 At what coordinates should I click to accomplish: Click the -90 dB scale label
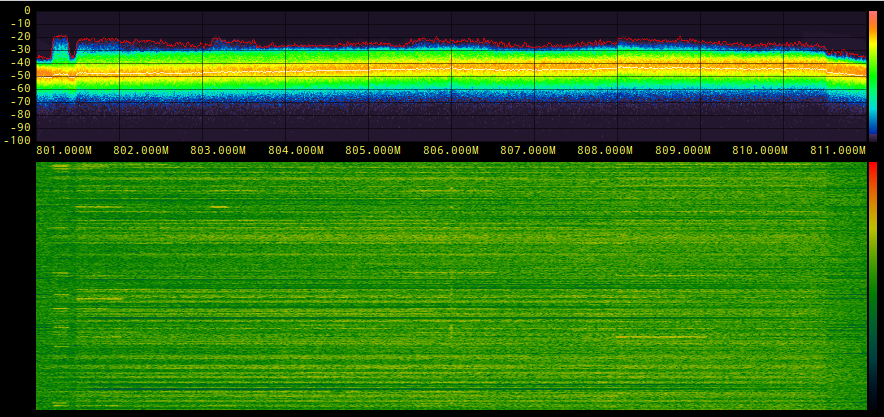pos(21,127)
